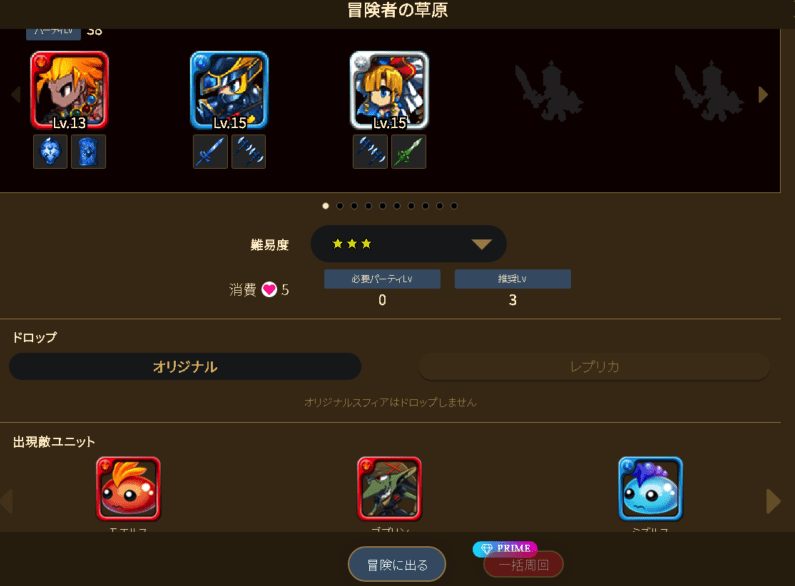This screenshot has height=586, width=795.
Task: Select the orange-haired Lv.13 fire hero
Action: pyautogui.click(x=69, y=90)
